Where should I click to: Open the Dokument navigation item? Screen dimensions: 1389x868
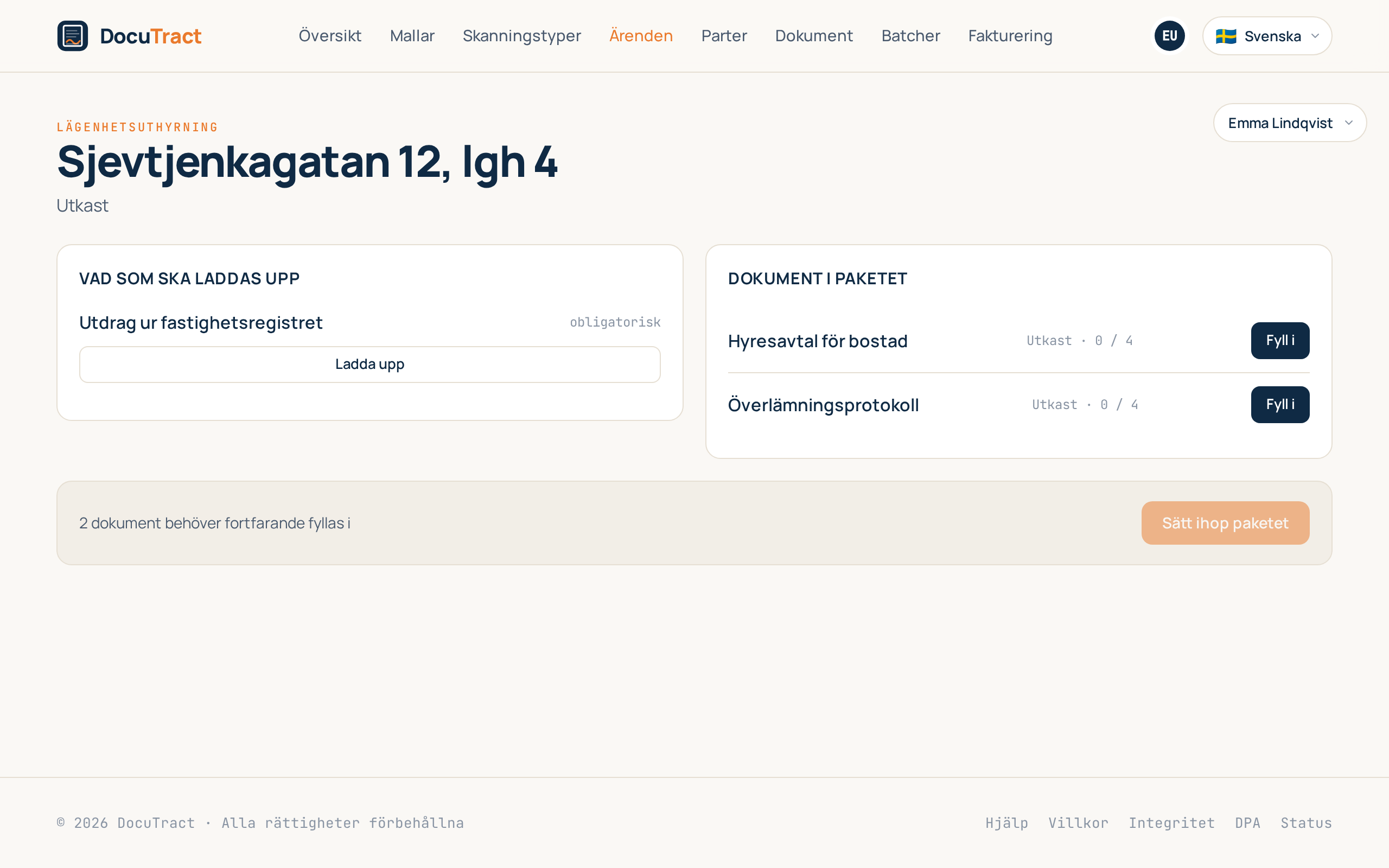[x=814, y=36]
